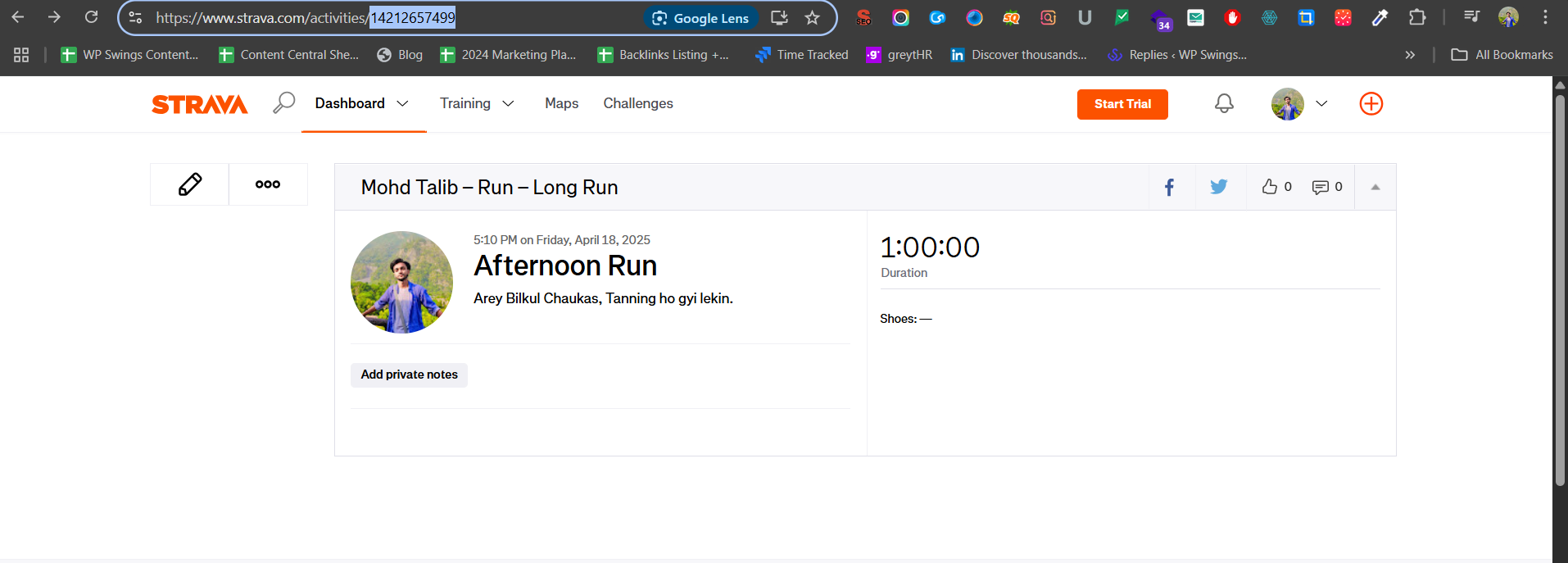The height and width of the screenshot is (563, 1568).
Task: Reload the Strava page
Action: 92,17
